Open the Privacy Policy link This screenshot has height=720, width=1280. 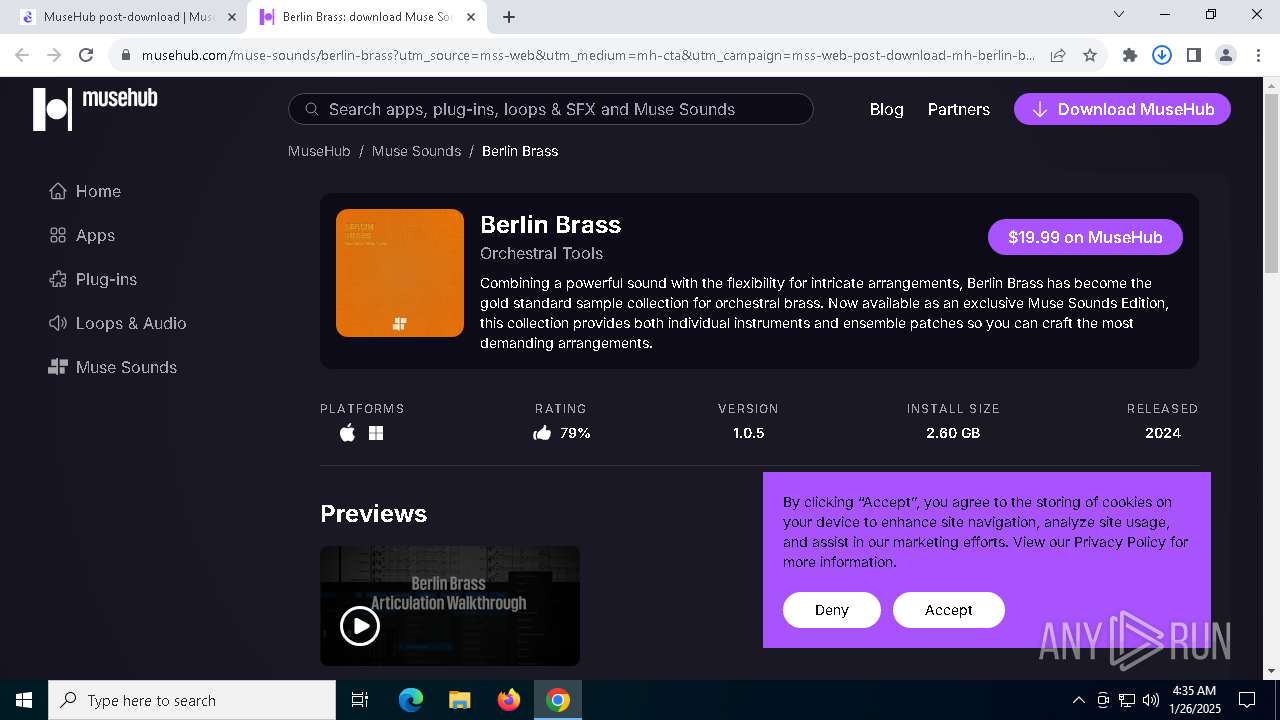click(x=1120, y=542)
